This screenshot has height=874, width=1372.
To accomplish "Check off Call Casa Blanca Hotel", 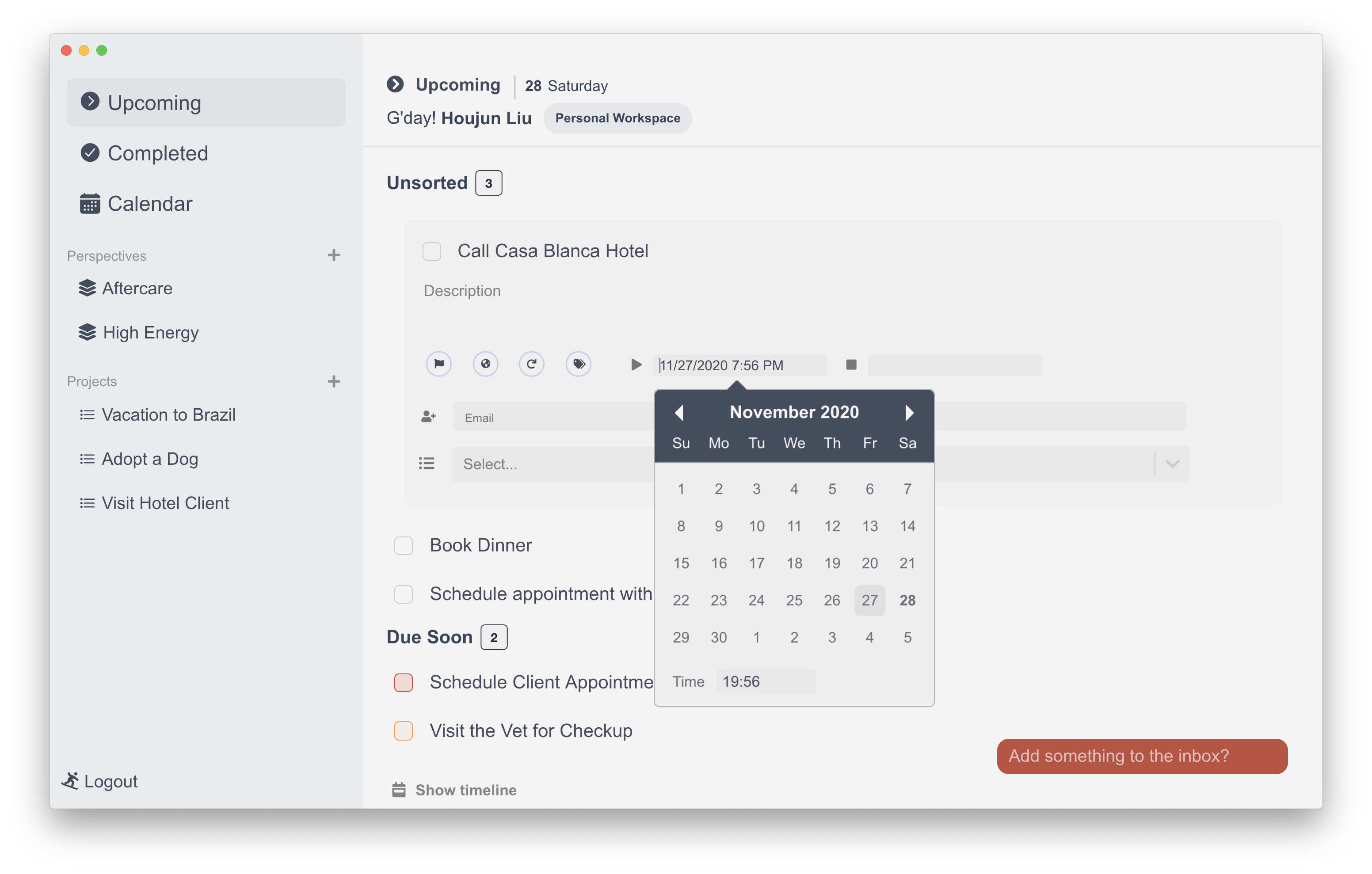I will (x=432, y=251).
